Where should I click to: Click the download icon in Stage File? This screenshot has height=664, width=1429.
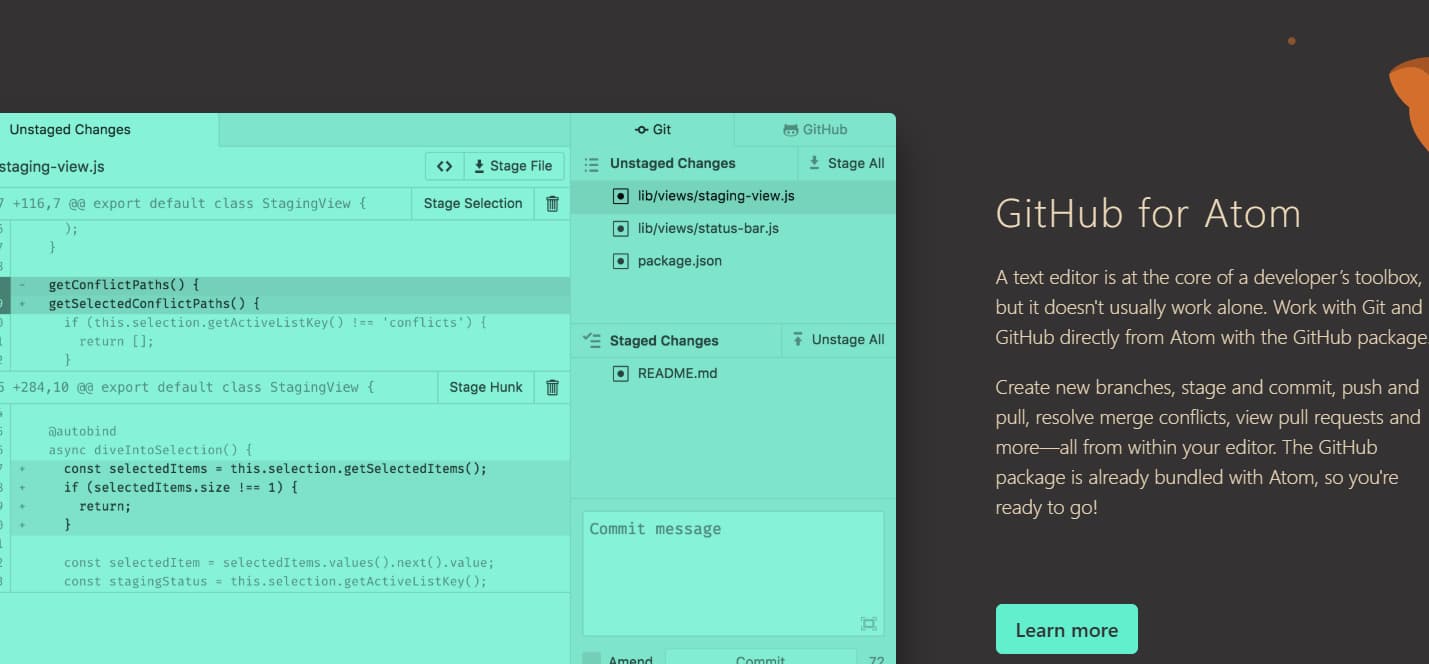(x=479, y=166)
